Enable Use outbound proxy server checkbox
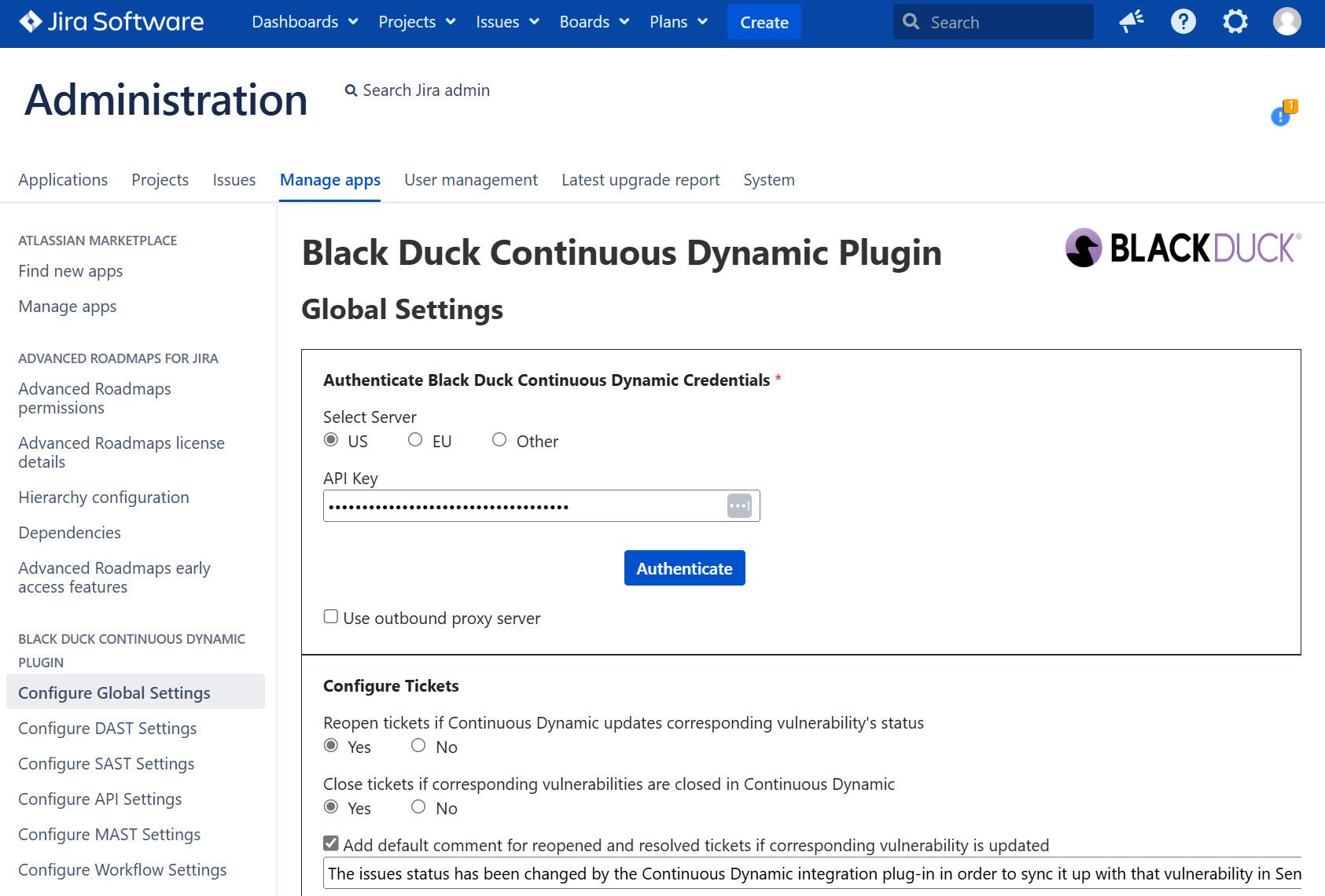Viewport: 1325px width, 896px height. pos(331,616)
